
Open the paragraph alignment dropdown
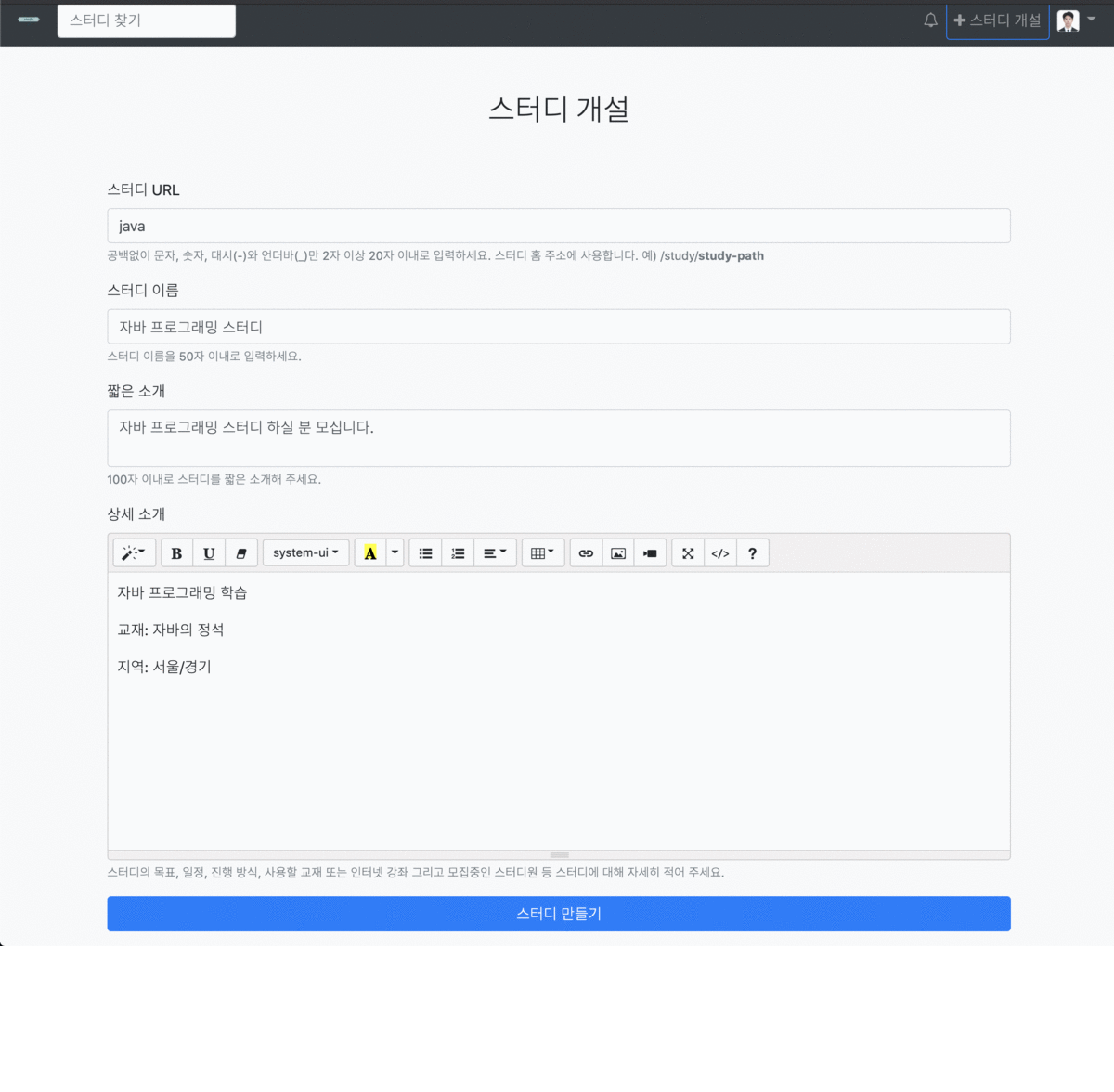(495, 552)
